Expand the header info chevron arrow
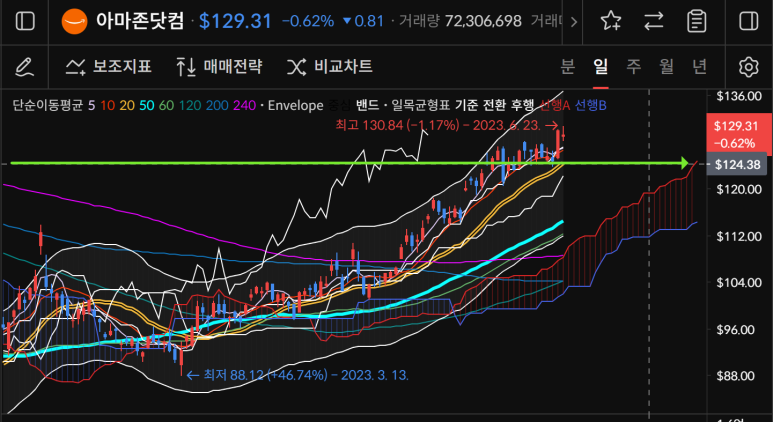Screen dimensions: 773x422 pyautogui.click(x=573, y=22)
